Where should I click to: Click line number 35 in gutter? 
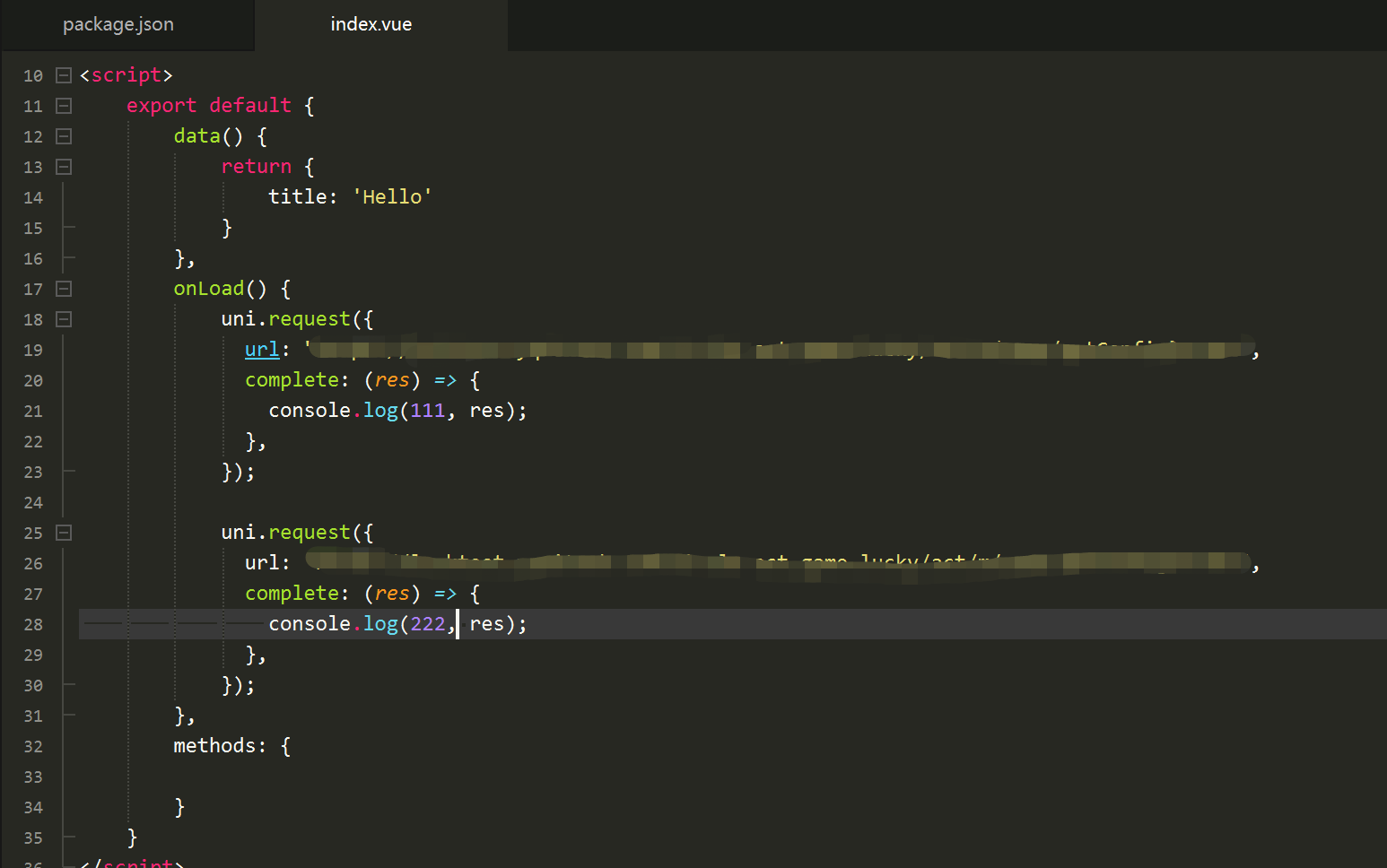[33, 838]
